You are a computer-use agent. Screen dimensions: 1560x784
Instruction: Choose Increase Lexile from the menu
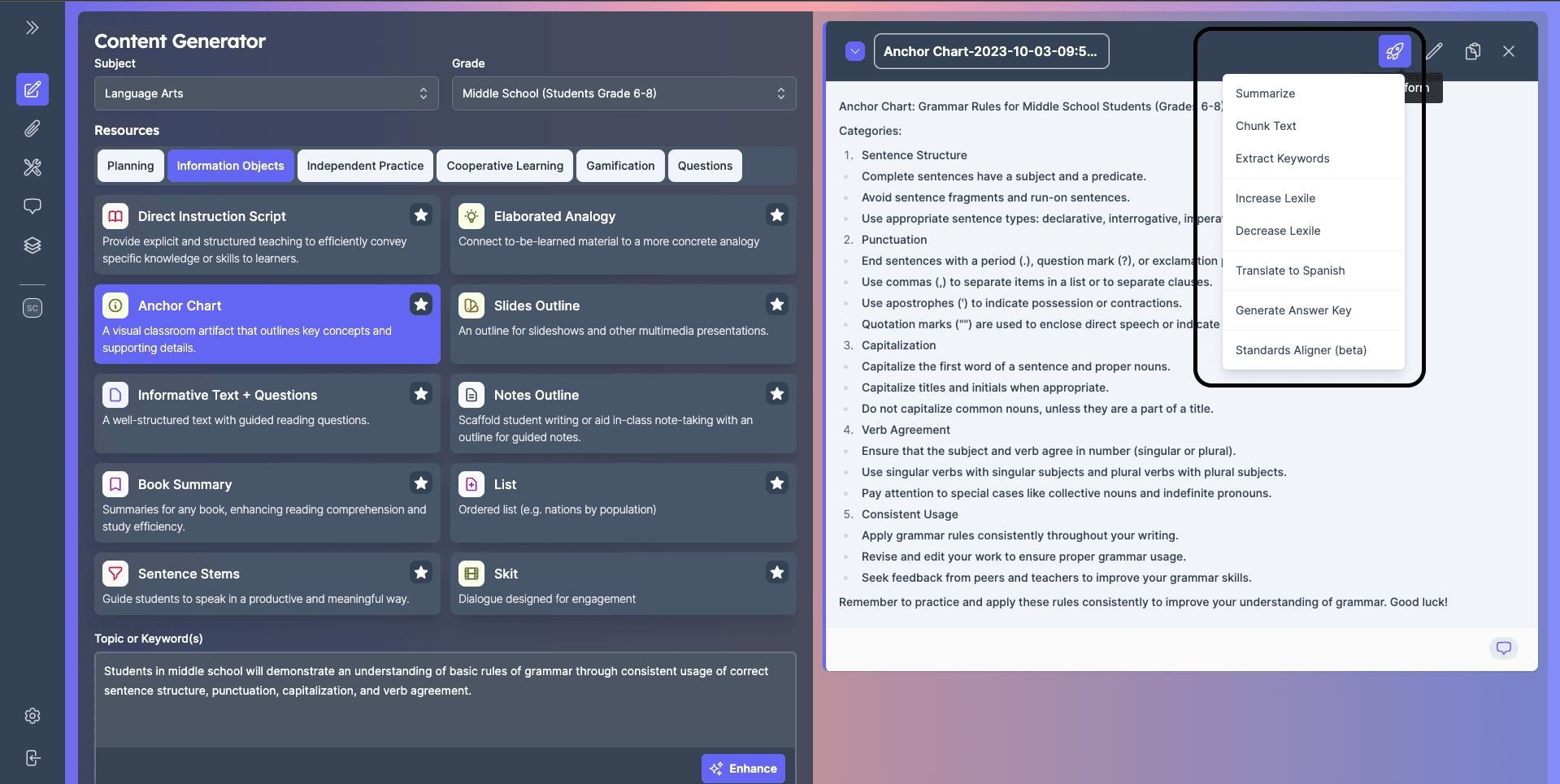(x=1313, y=198)
